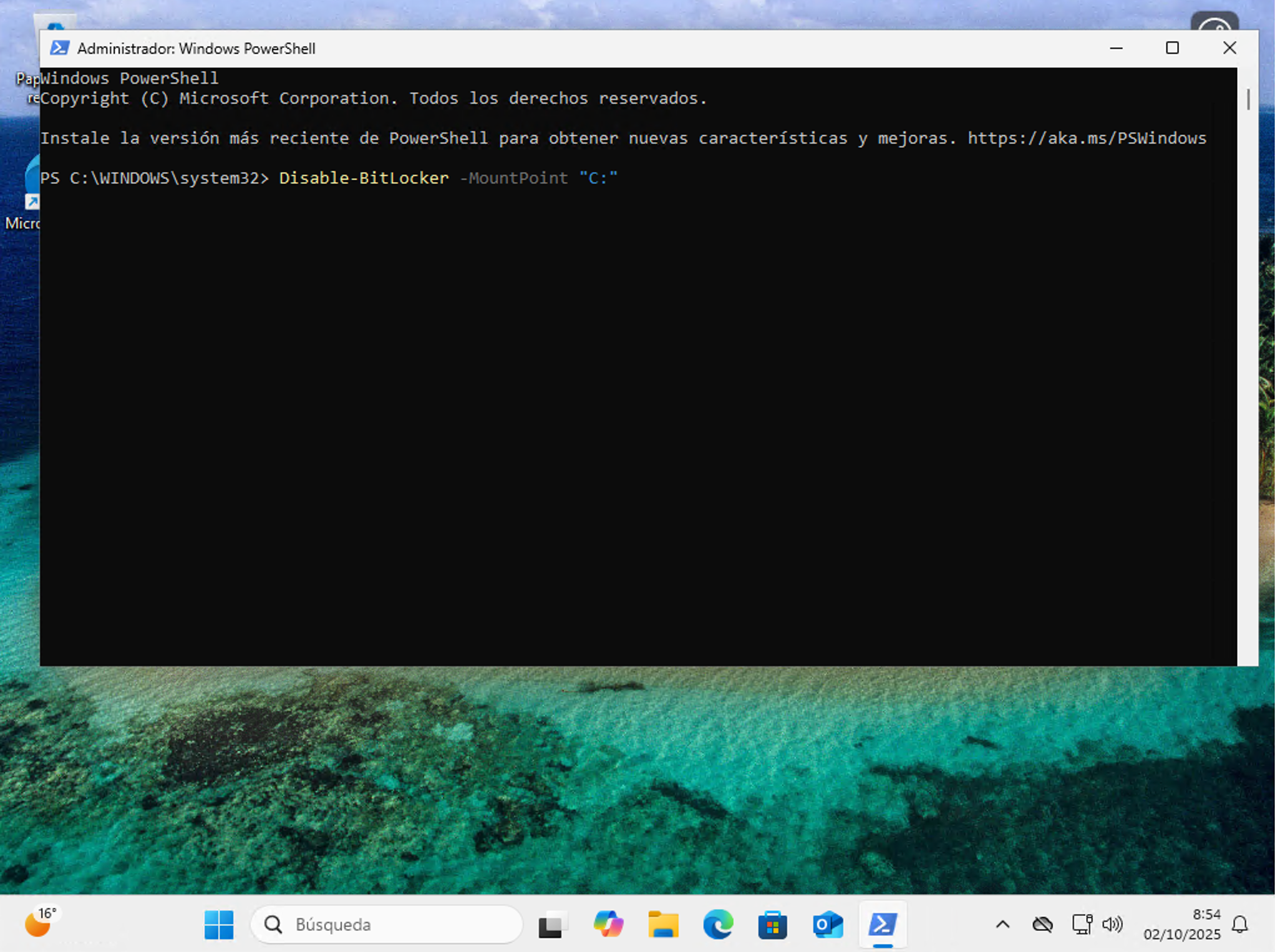Click the PS C:\WINDOWS\system32> prompt
Image resolution: width=1275 pixels, height=952 pixels.
click(x=155, y=178)
